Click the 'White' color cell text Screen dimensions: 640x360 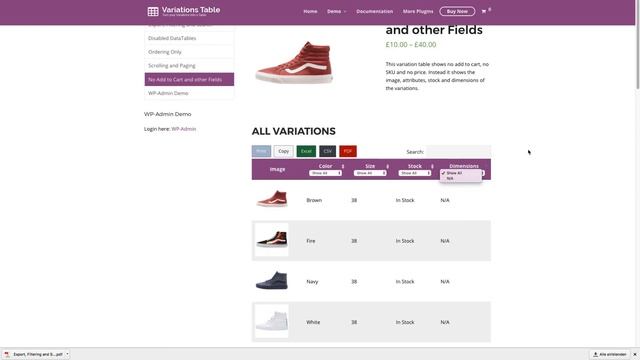click(x=313, y=322)
